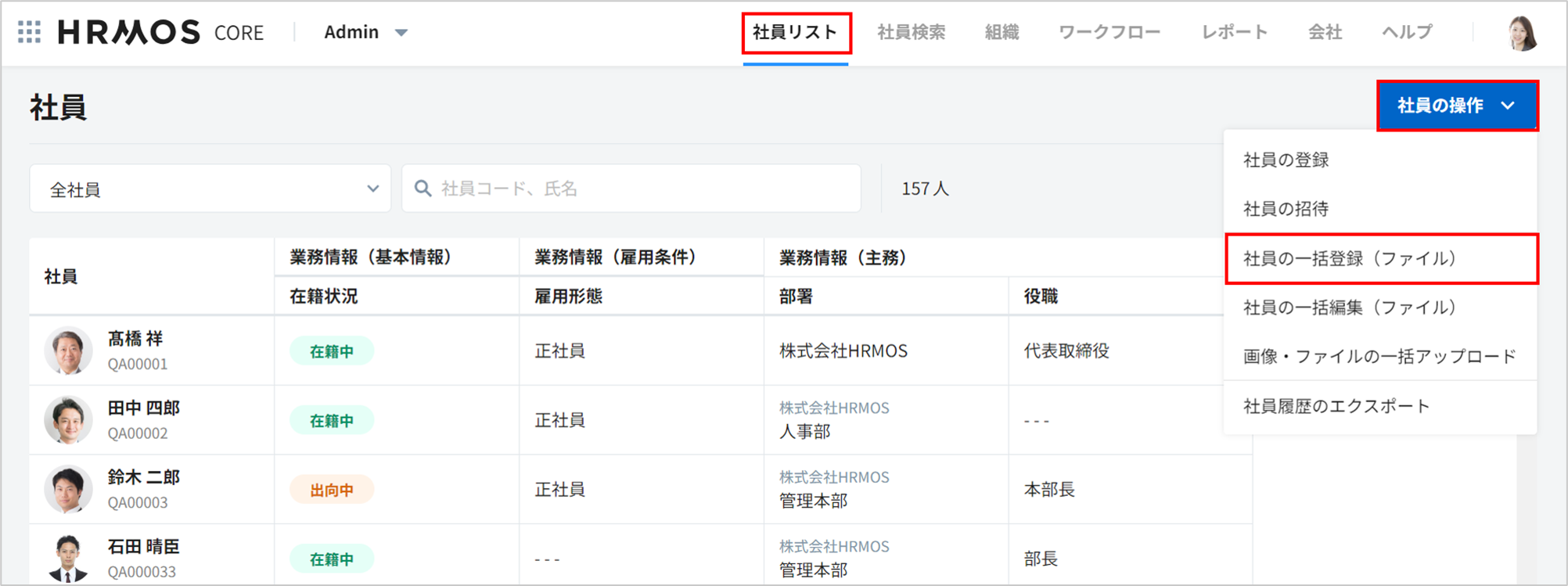Click 田中 四郎's profile photo
This screenshot has height=586, width=1568.
coord(68,420)
